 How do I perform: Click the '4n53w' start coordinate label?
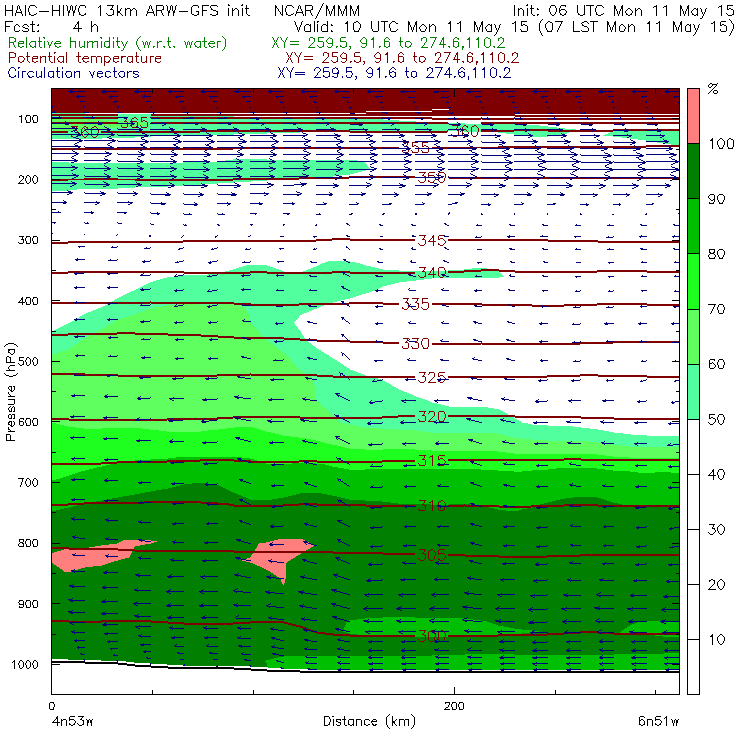pyautogui.click(x=72, y=721)
